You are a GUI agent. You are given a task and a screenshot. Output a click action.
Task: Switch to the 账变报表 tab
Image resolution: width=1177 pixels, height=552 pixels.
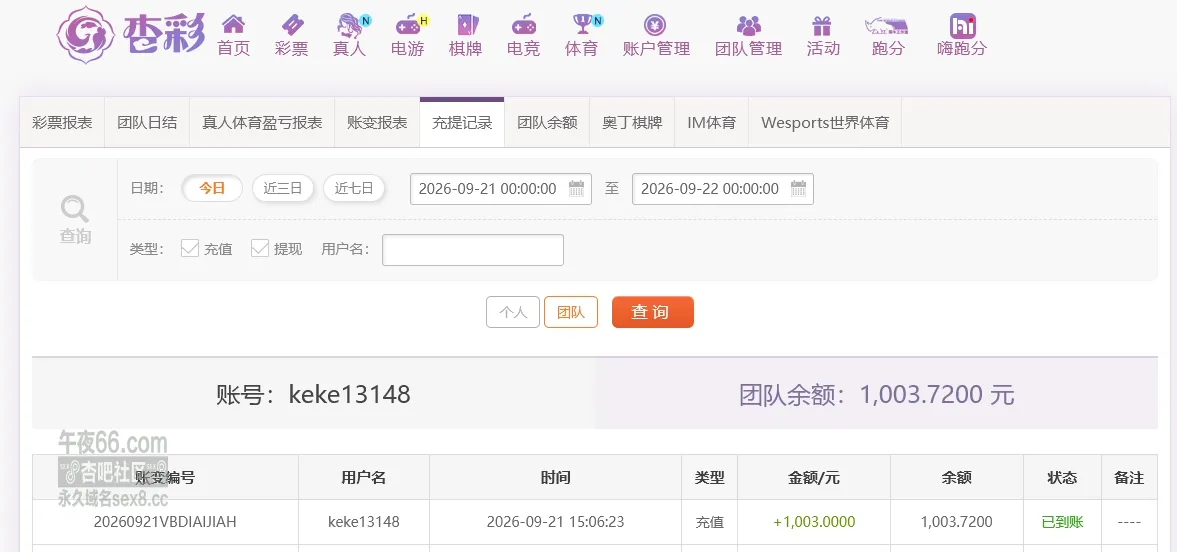(x=377, y=122)
